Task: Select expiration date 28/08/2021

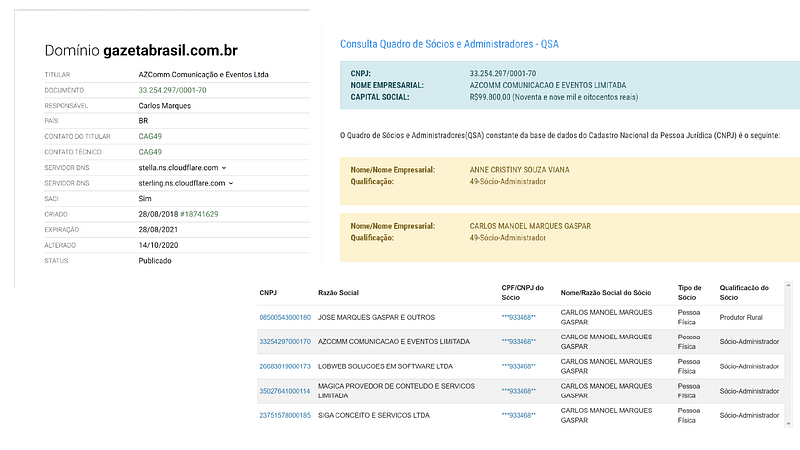Action: (x=158, y=230)
